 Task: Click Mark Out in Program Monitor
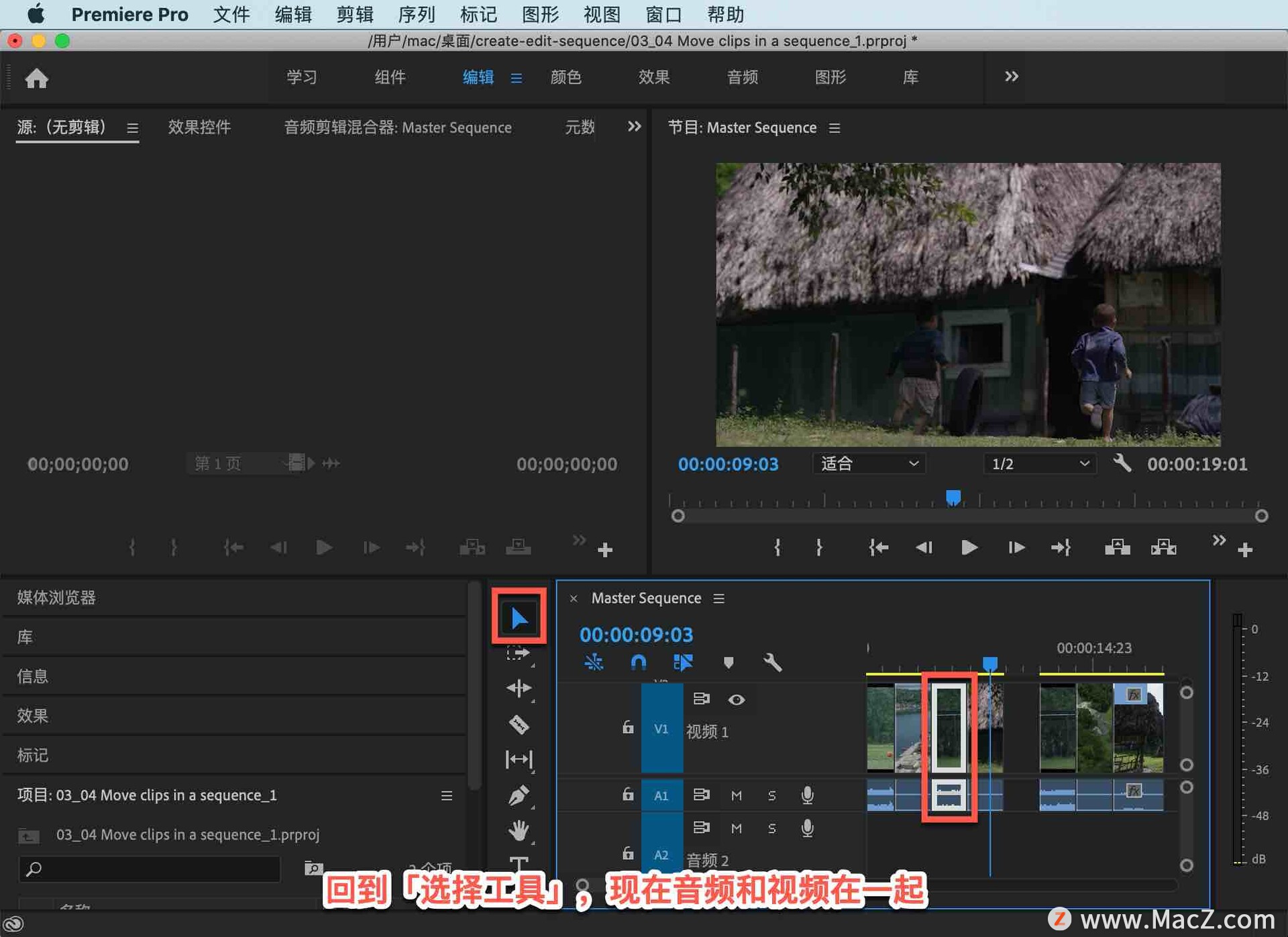819,548
